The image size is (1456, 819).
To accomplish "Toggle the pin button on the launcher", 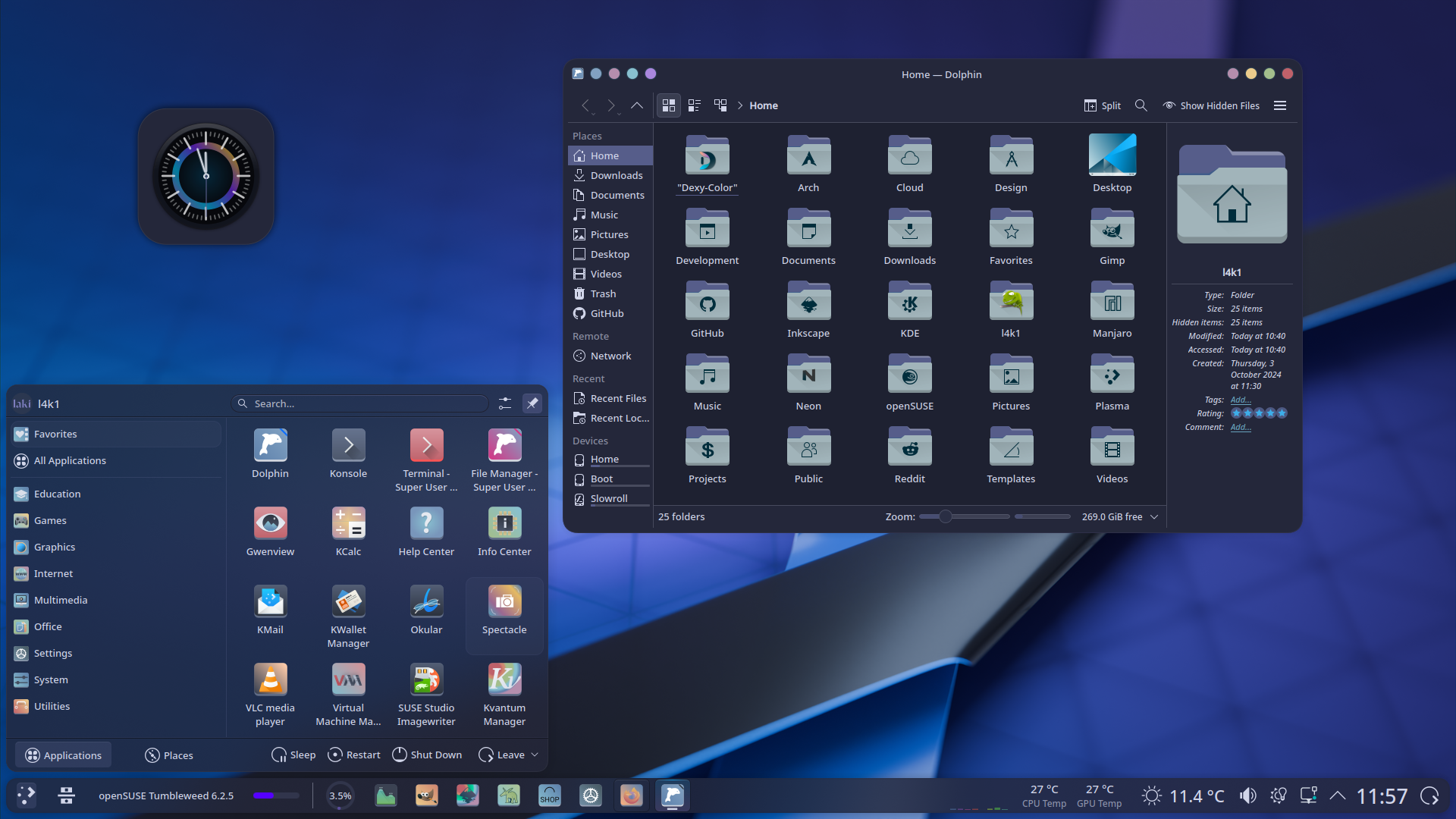I will (x=532, y=403).
